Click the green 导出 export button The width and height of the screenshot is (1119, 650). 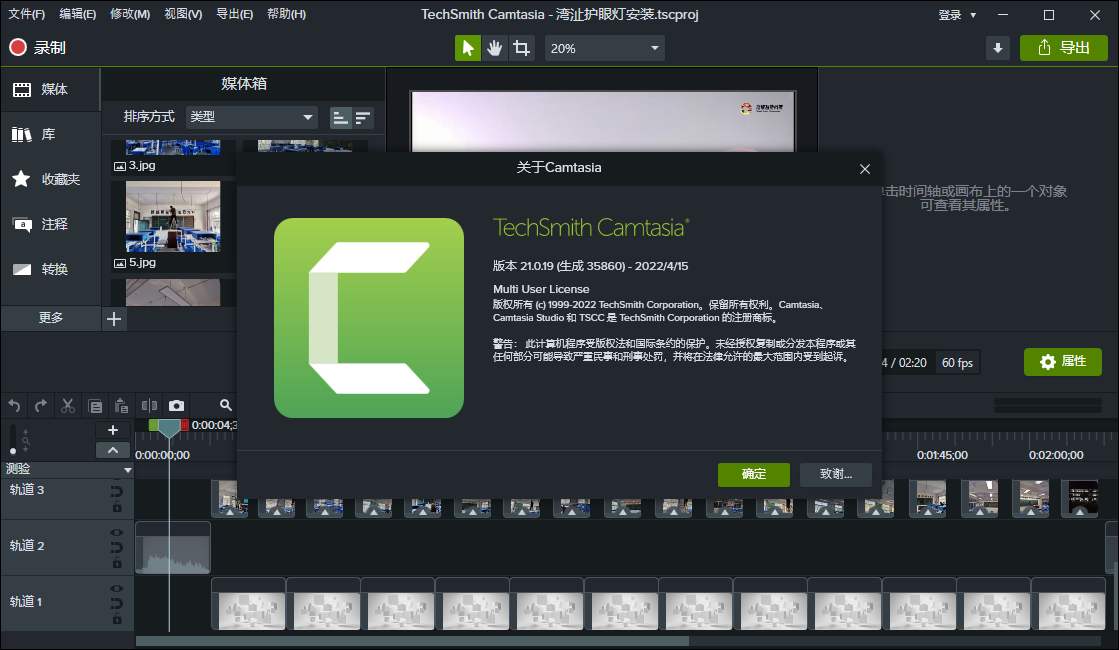coord(1063,48)
